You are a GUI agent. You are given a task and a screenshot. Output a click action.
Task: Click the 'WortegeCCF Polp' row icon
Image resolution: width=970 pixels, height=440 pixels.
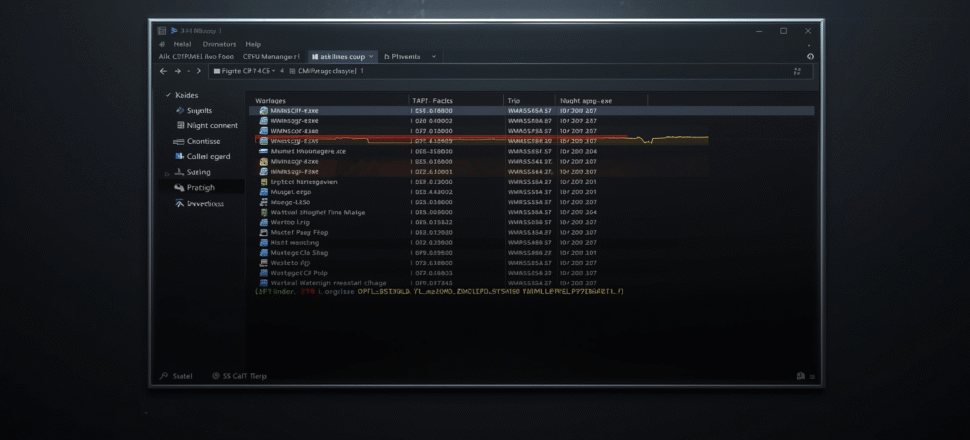pos(264,273)
